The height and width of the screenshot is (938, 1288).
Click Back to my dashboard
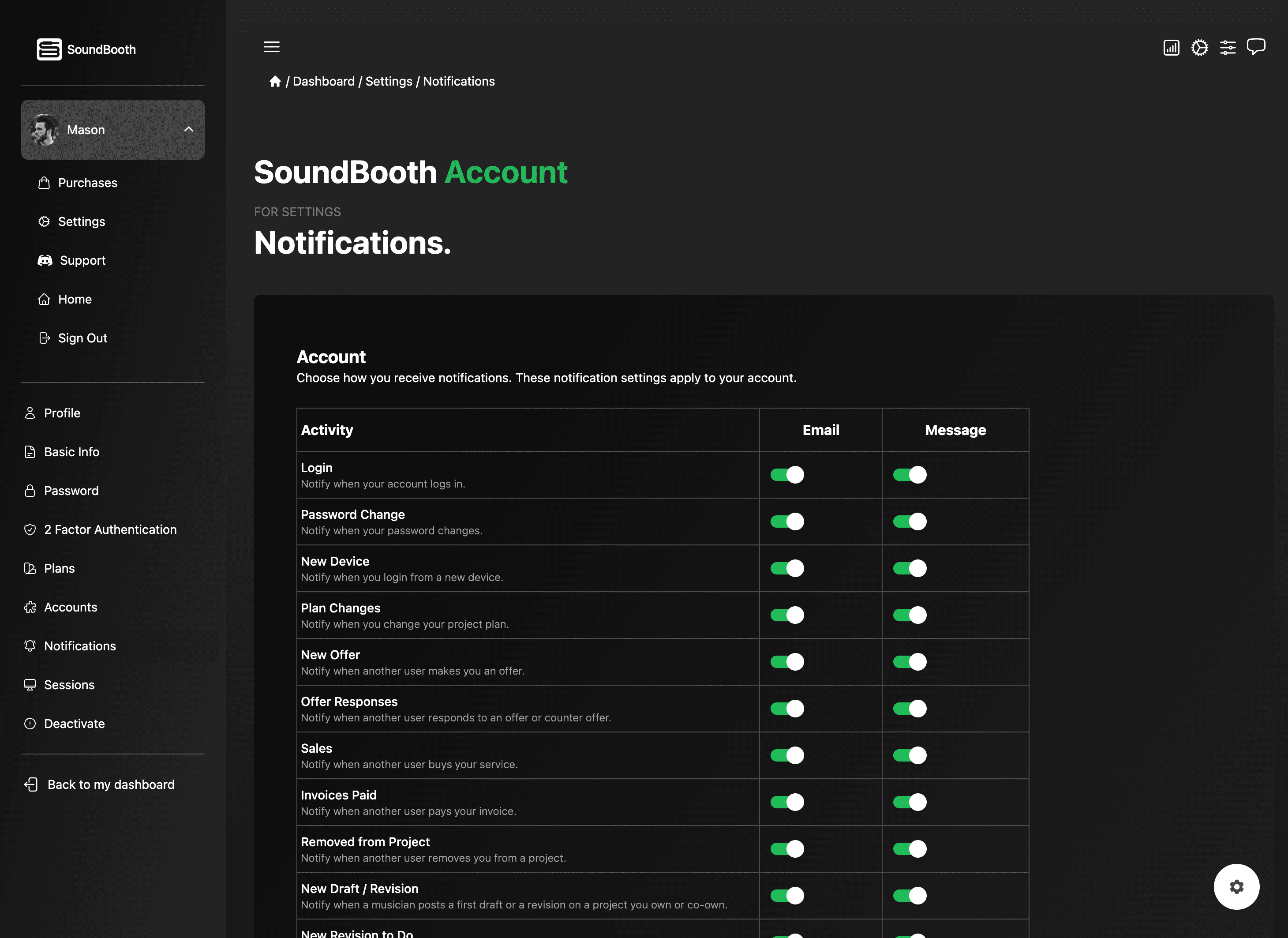(x=110, y=784)
